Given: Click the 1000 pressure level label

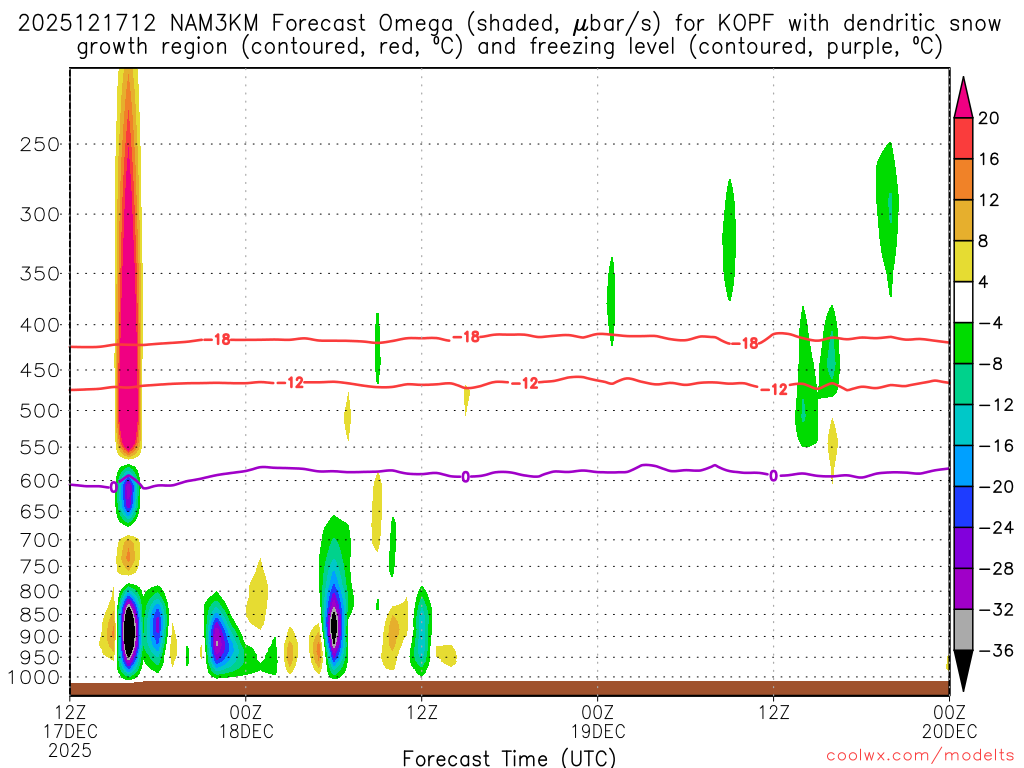Looking at the screenshot, I should click(35, 678).
